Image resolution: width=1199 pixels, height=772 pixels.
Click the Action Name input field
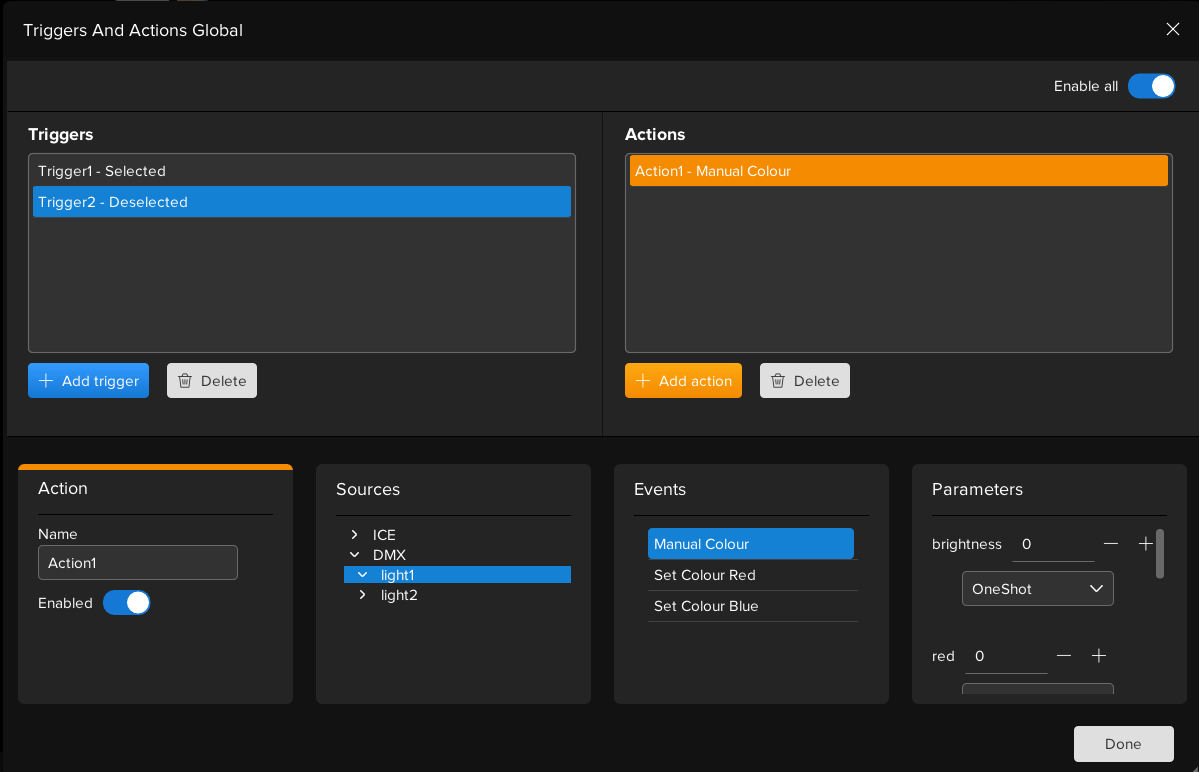click(x=138, y=563)
